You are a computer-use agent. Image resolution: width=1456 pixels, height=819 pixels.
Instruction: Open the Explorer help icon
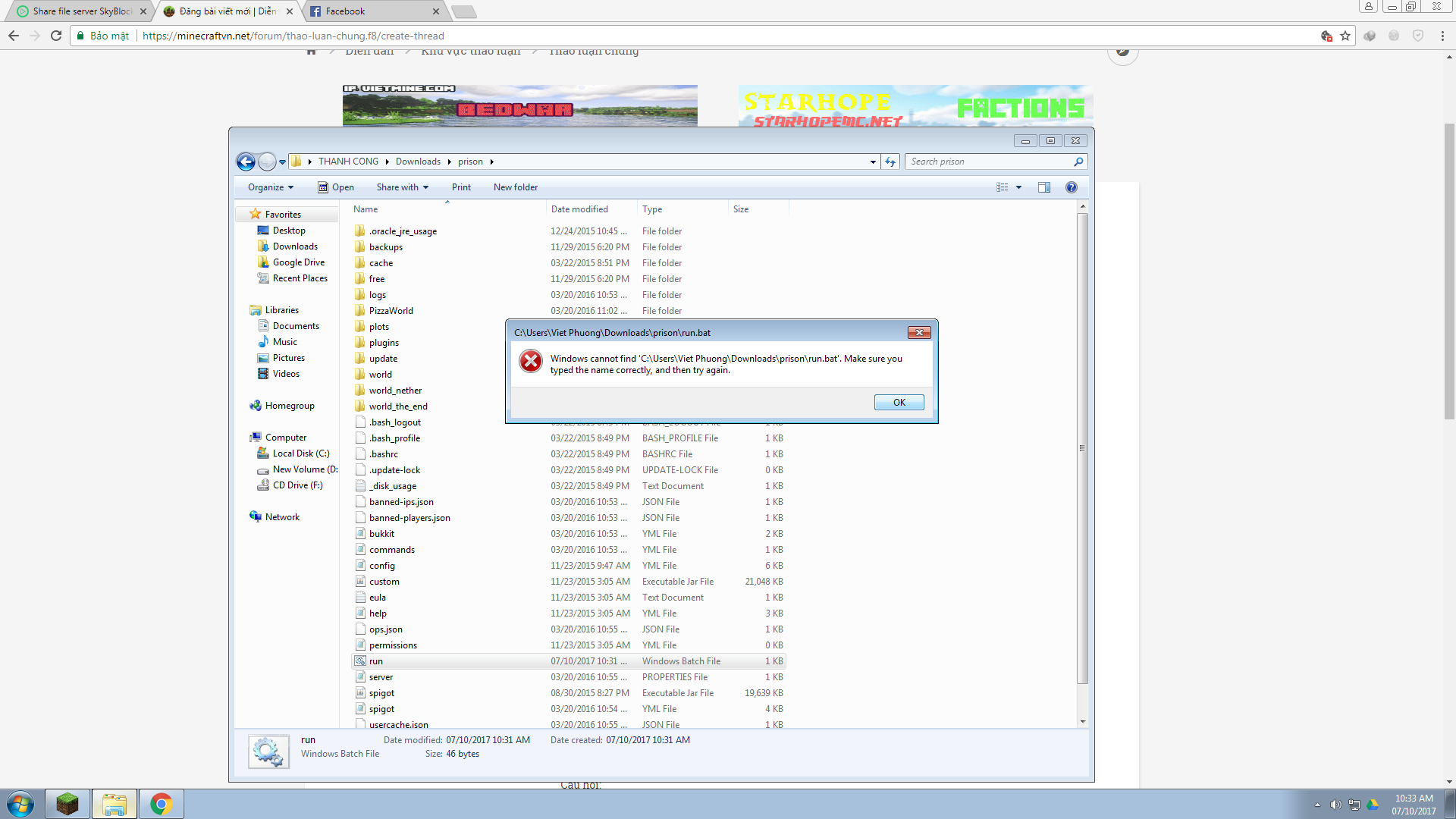tap(1071, 187)
